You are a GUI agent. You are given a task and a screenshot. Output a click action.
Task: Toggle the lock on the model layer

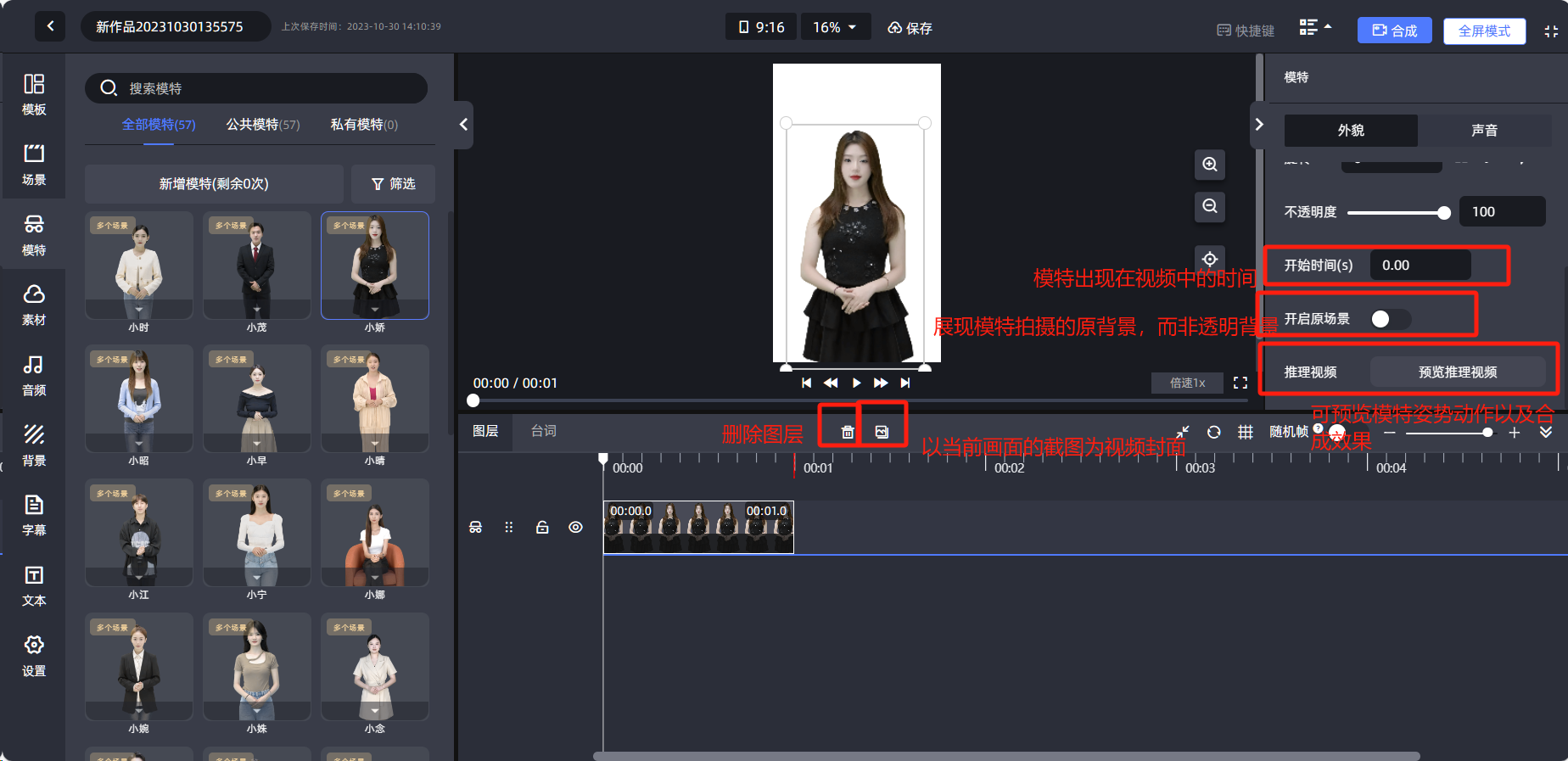(x=542, y=527)
